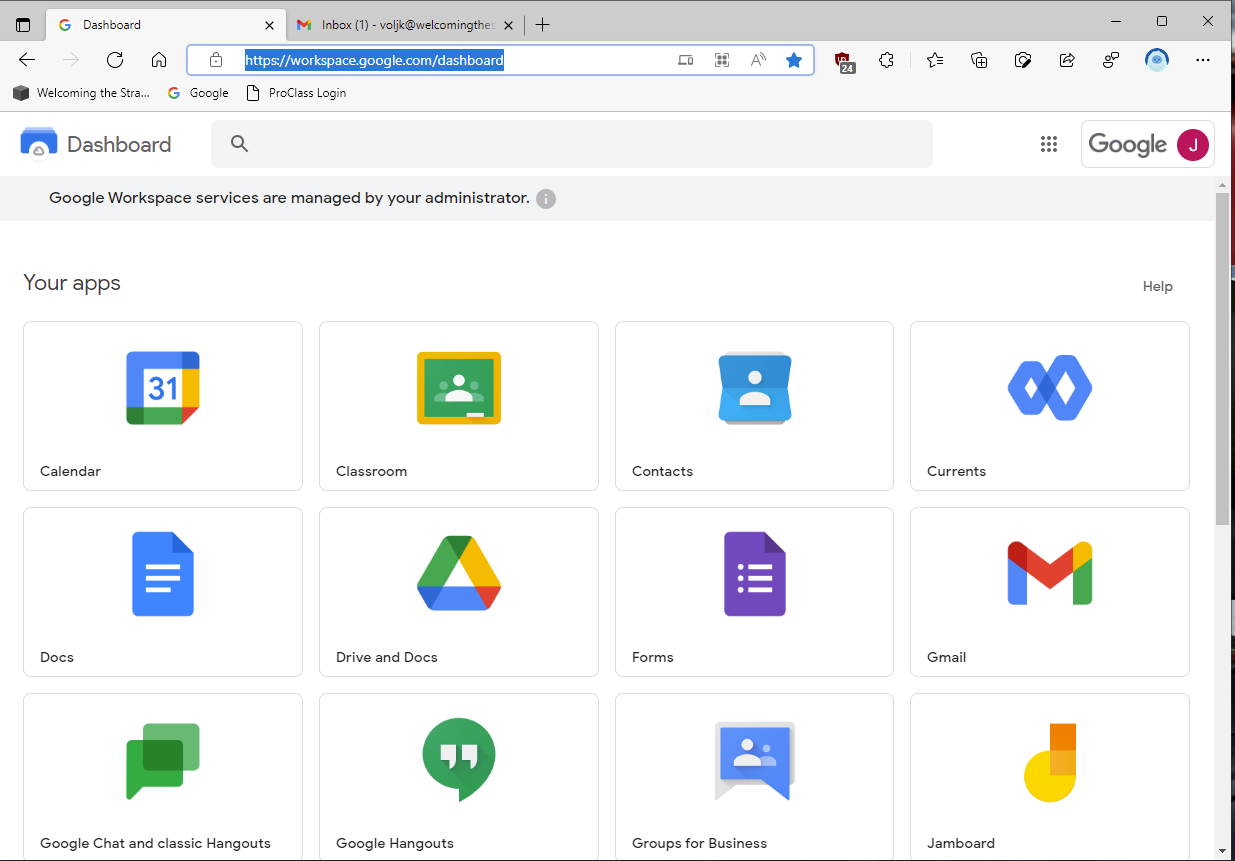View site information lock icon
The image size is (1235, 861).
(x=216, y=60)
